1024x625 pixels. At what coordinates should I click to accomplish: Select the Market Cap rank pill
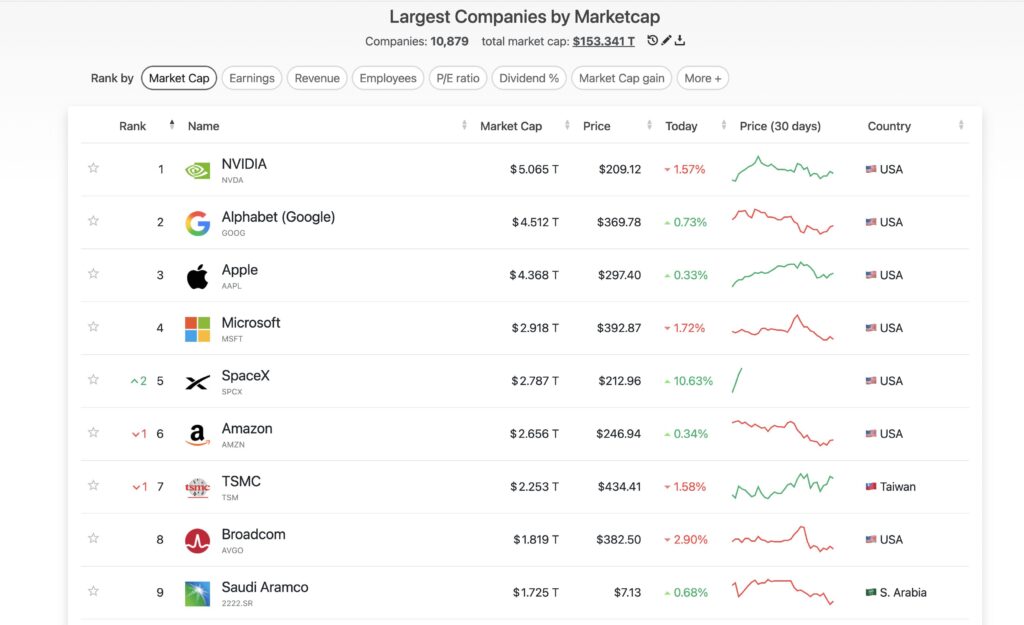coord(179,78)
